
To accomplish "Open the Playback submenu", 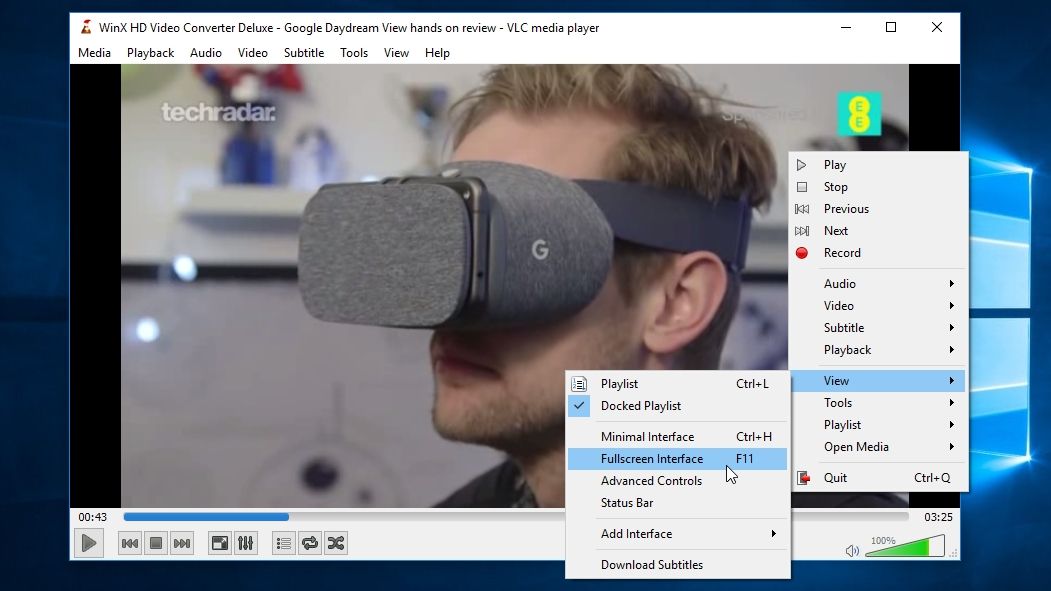I will 847,349.
